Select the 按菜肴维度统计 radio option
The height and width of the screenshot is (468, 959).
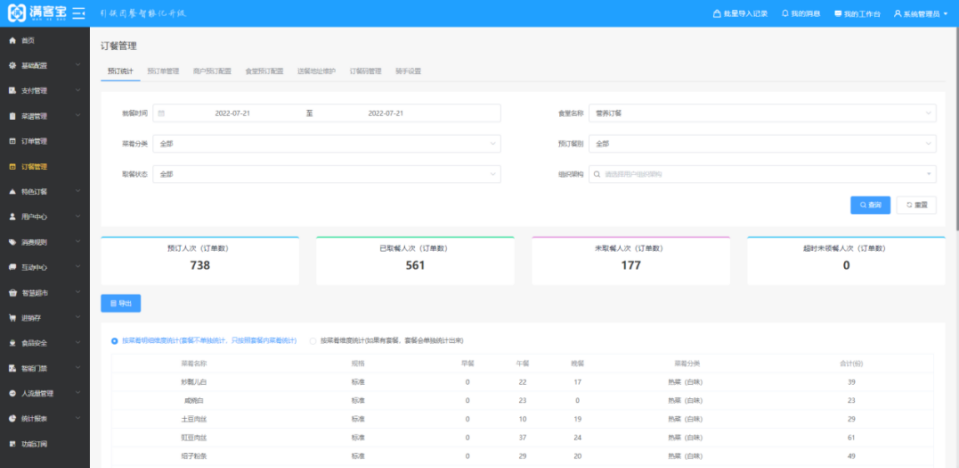313,340
